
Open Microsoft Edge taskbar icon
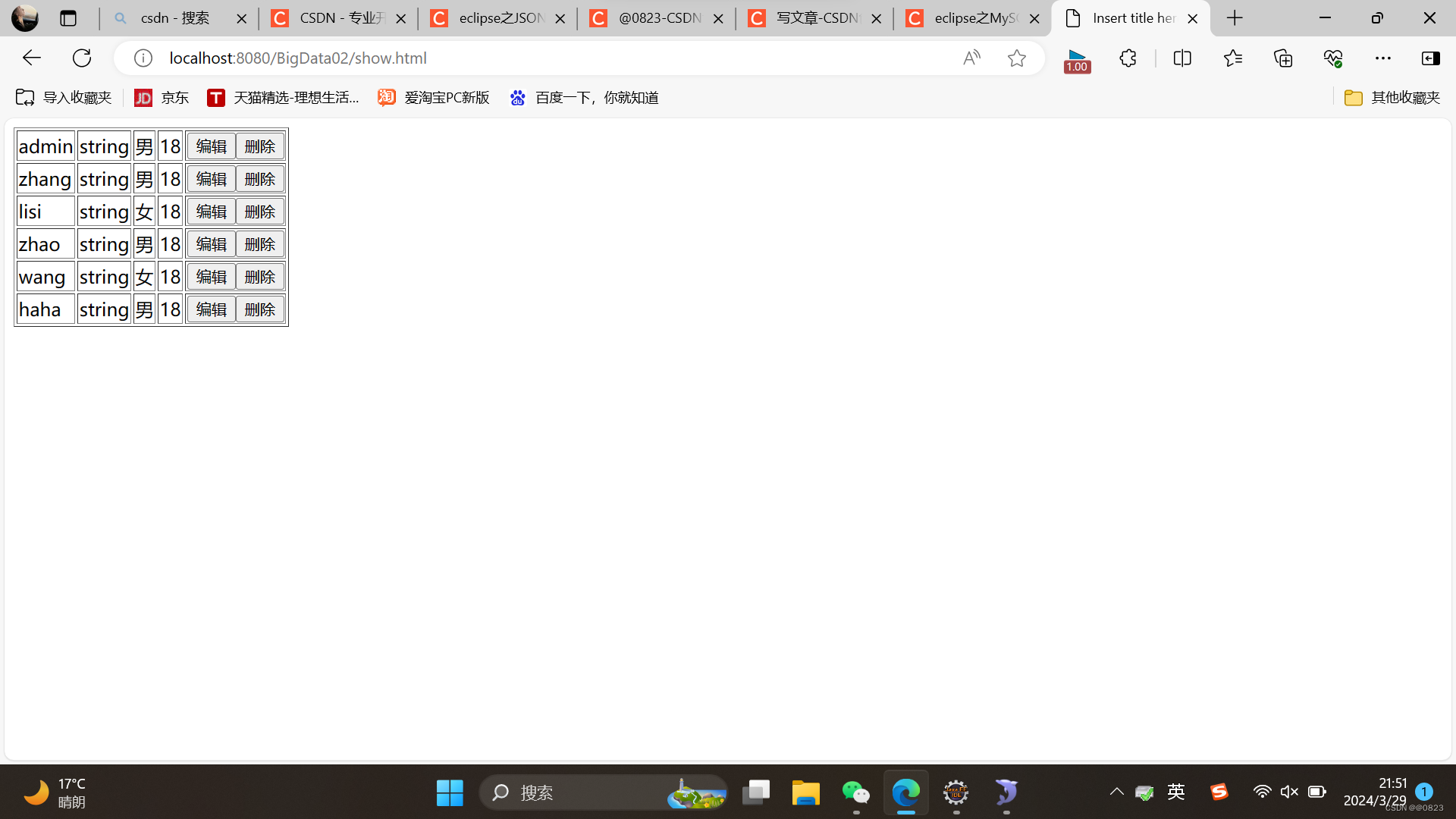click(x=905, y=792)
